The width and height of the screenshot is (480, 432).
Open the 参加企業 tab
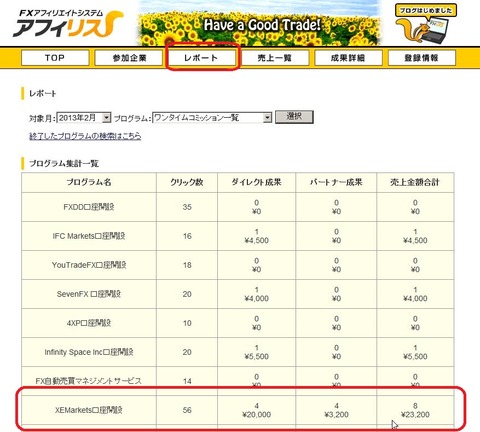click(x=129, y=58)
